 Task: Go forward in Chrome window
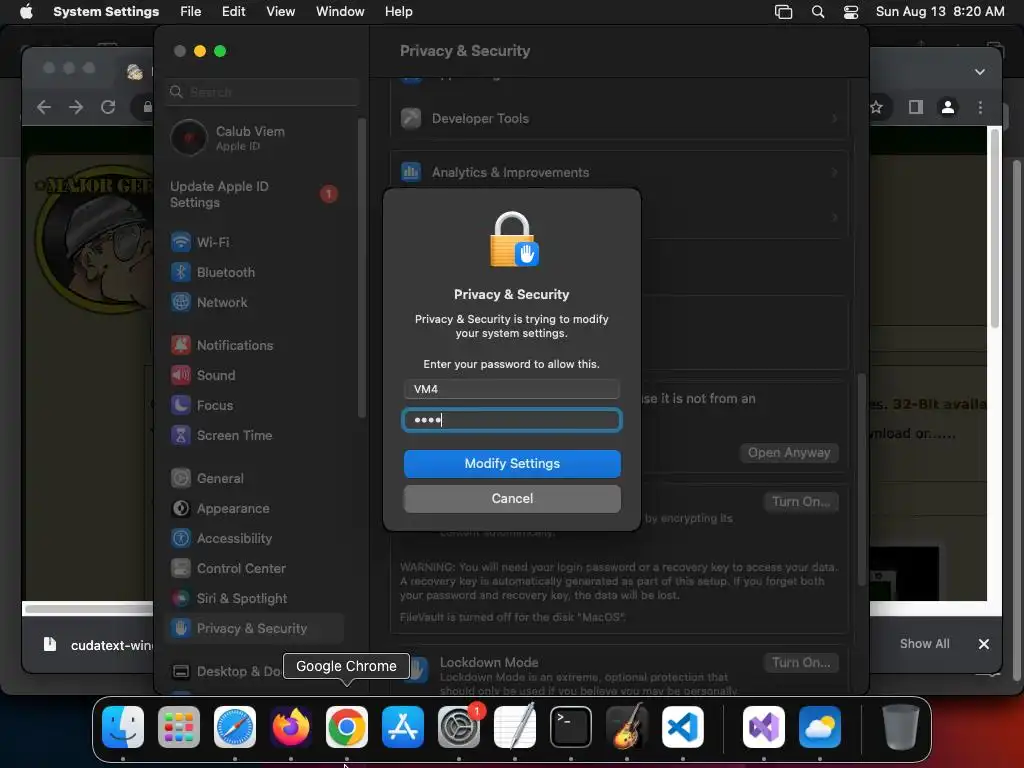tap(76, 107)
